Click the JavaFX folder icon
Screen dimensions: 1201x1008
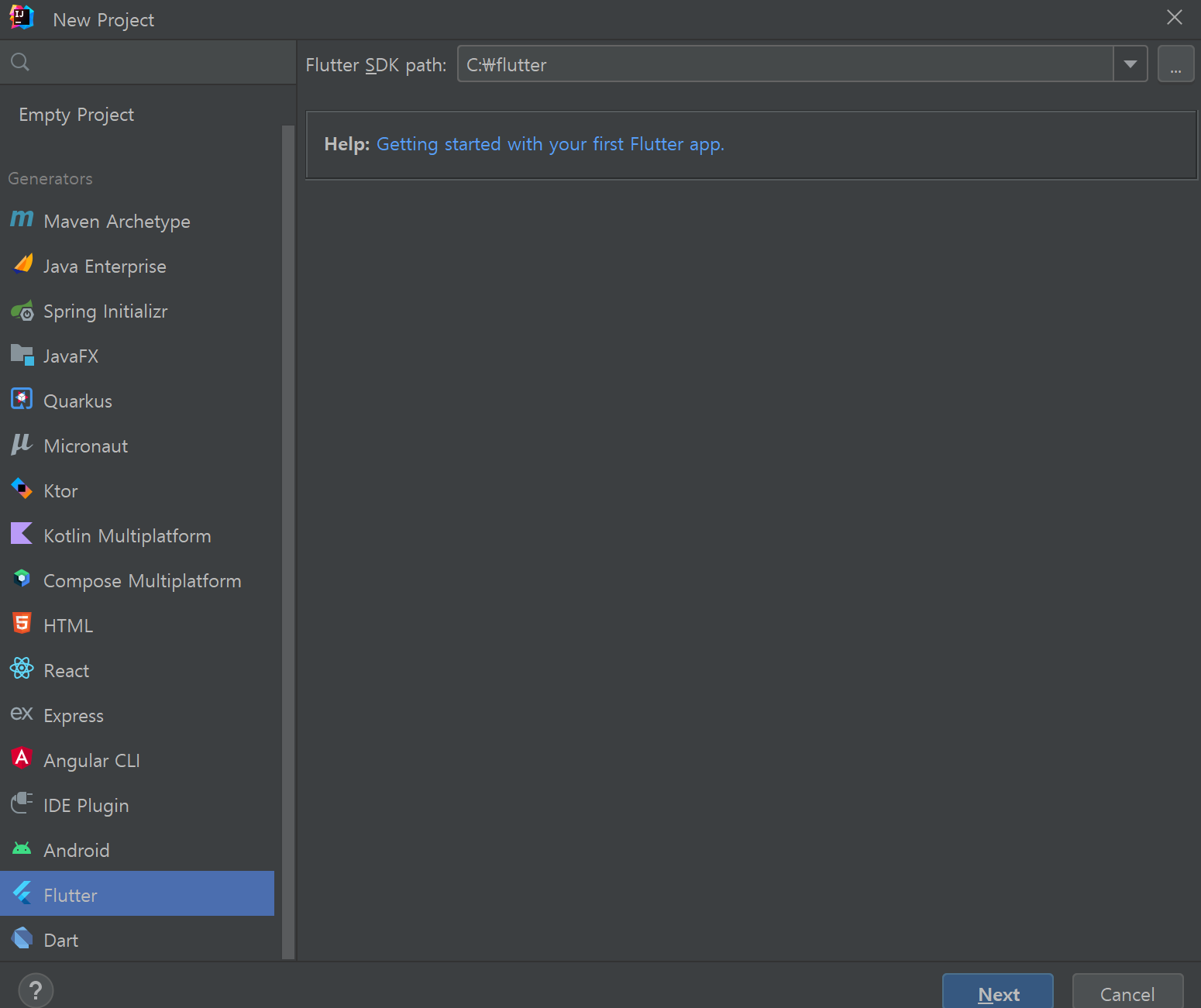(22, 355)
